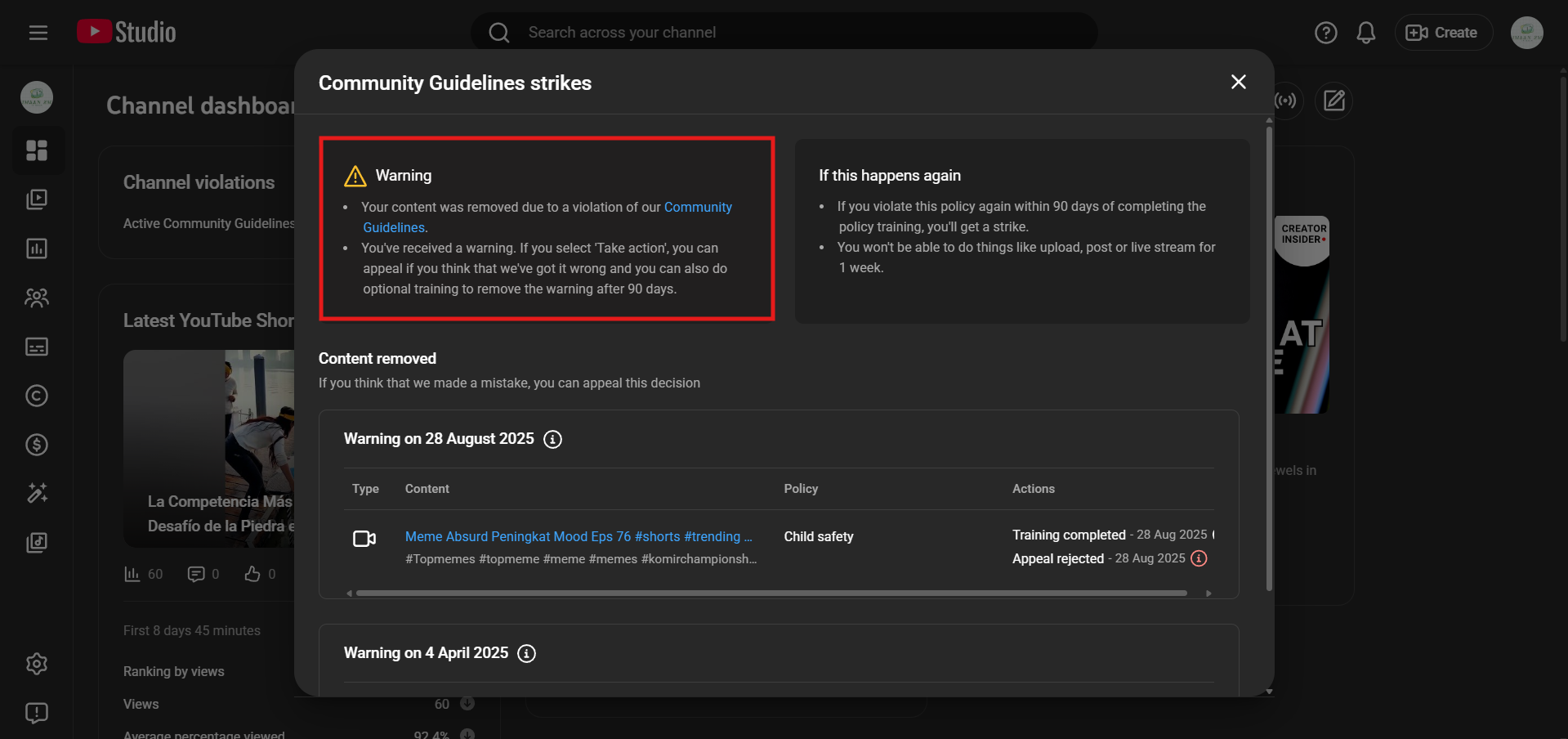Show info for Warning on 28 August 2025
The width and height of the screenshot is (1568, 739).
pos(552,440)
